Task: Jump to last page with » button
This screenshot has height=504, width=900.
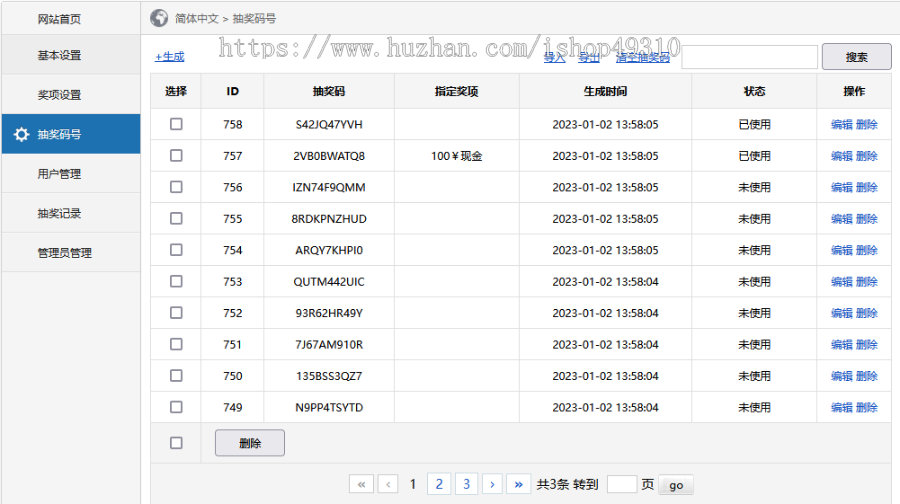Action: 518,484
